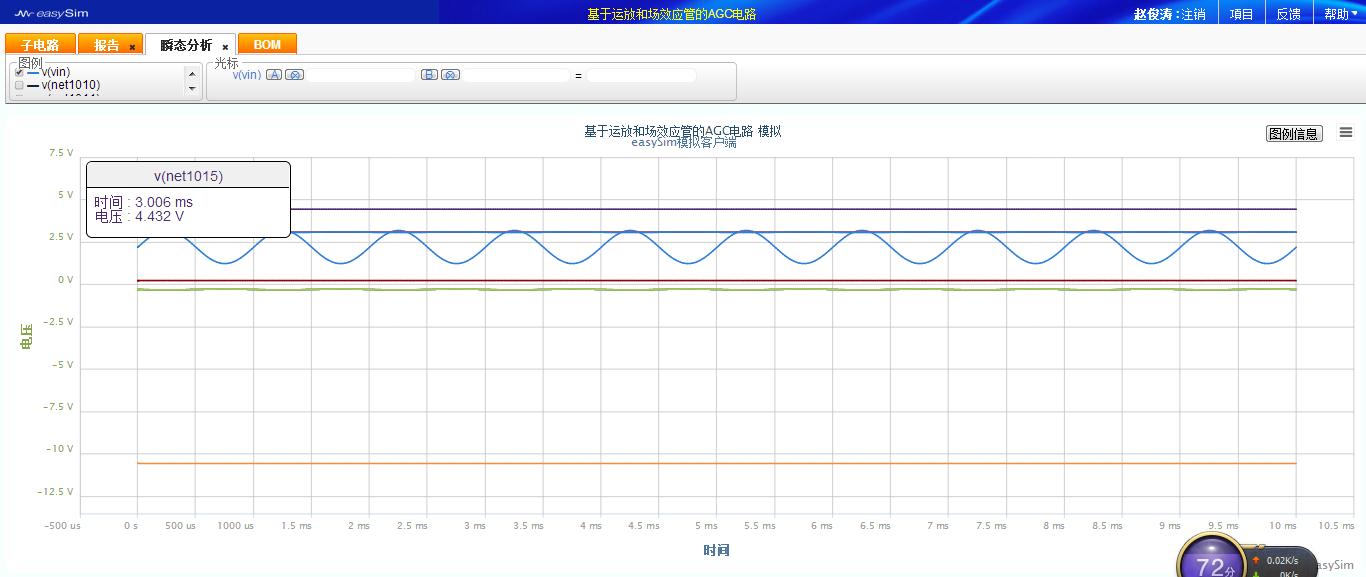Viewport: 1366px width, 577px height.
Task: Click the v(vin) cursor signal label
Action: [247, 75]
